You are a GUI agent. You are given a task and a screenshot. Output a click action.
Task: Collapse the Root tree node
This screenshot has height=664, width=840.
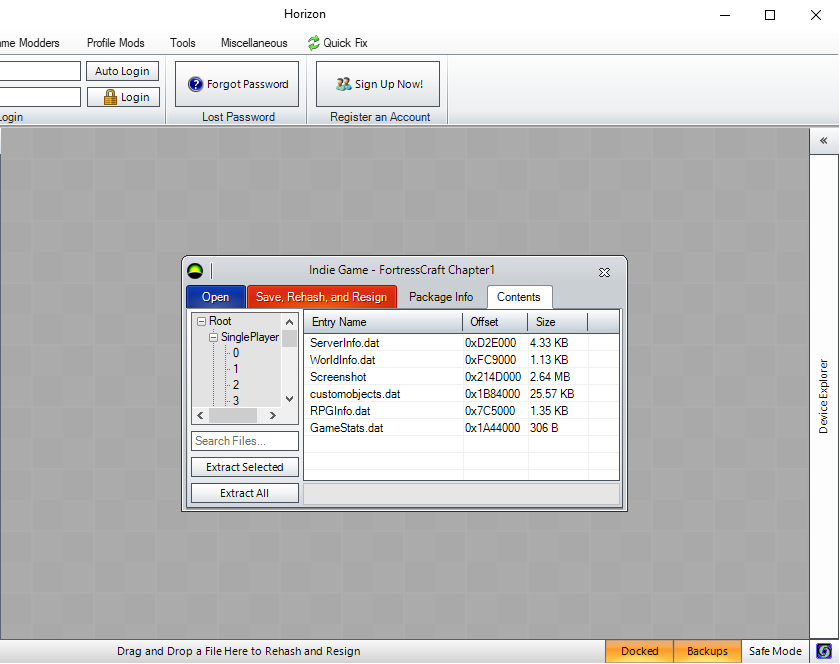(201, 322)
